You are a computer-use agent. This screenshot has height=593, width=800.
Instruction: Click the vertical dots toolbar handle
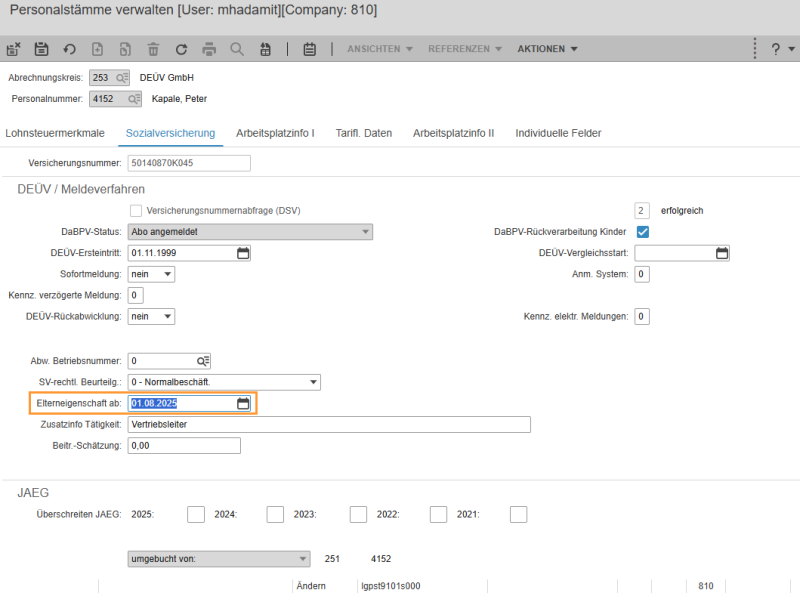pyautogui.click(x=755, y=48)
